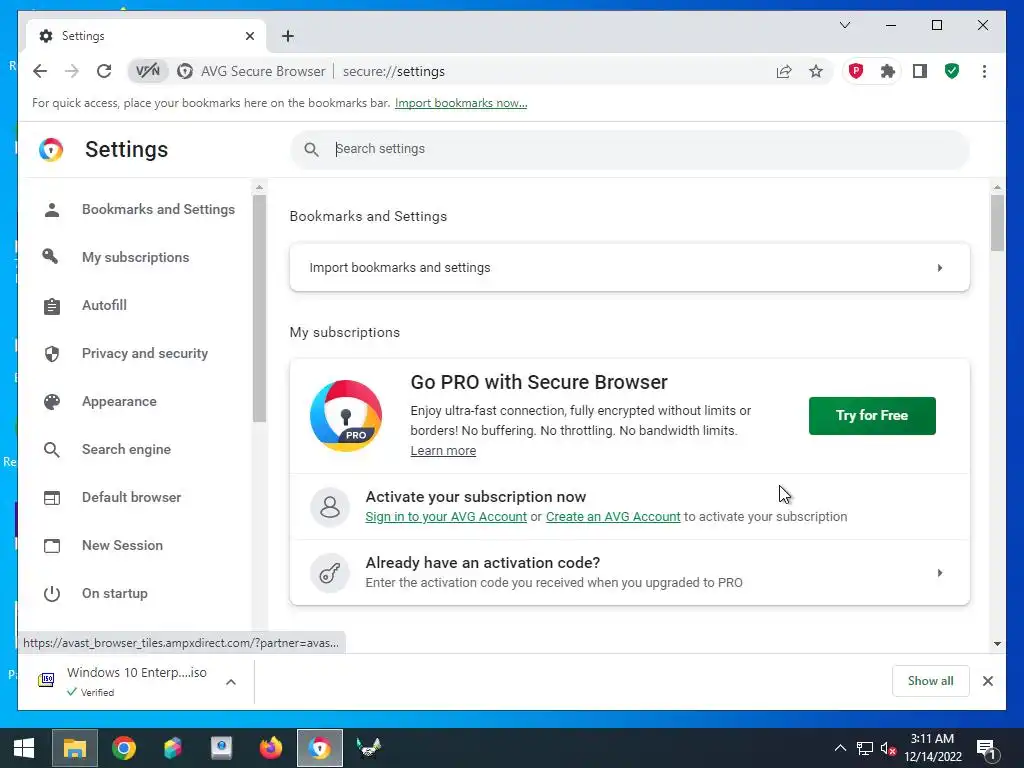
Task: Click the search magnifier icon in settings
Action: click(x=312, y=150)
